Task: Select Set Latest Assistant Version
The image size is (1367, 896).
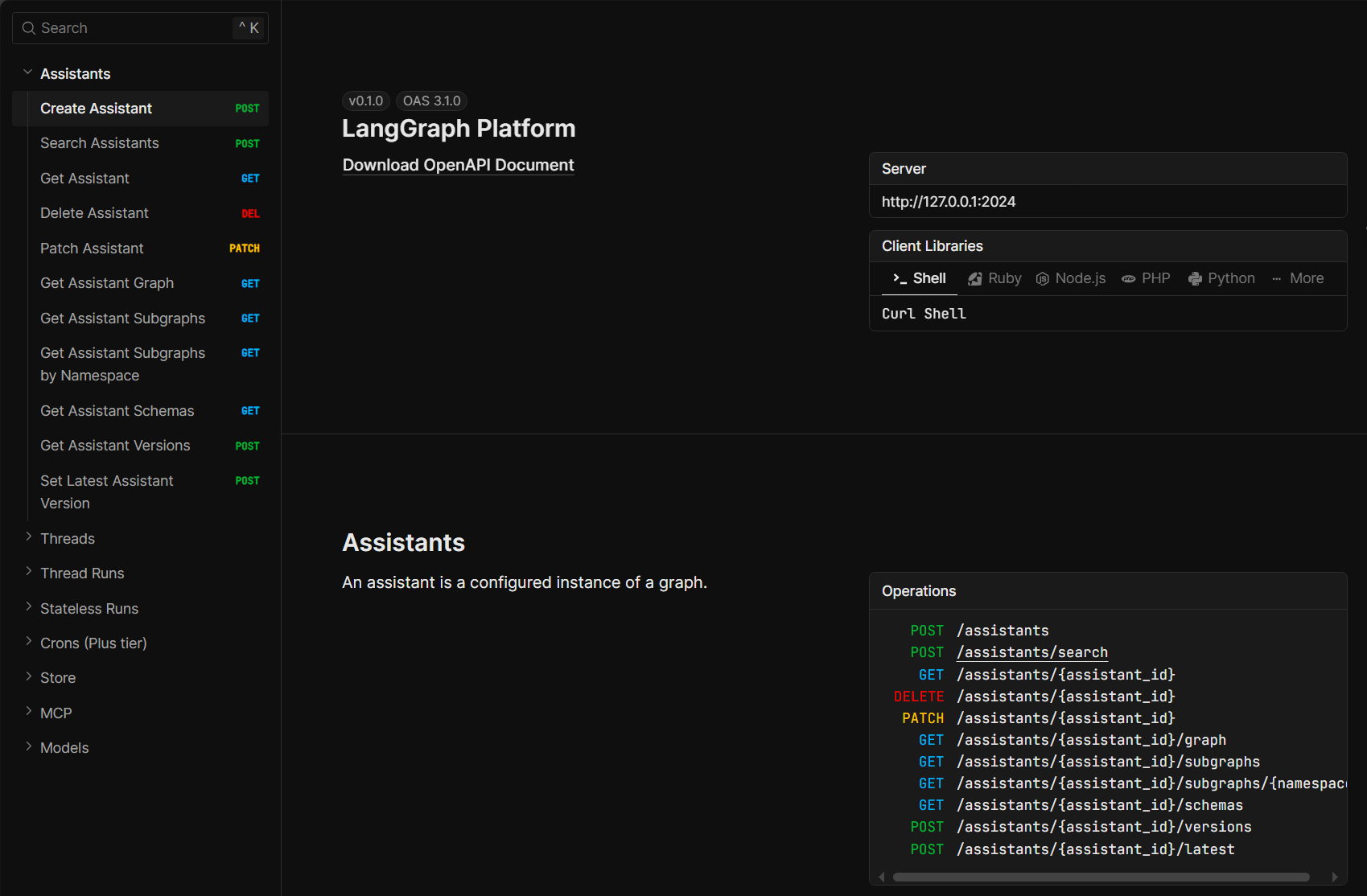Action: point(140,492)
